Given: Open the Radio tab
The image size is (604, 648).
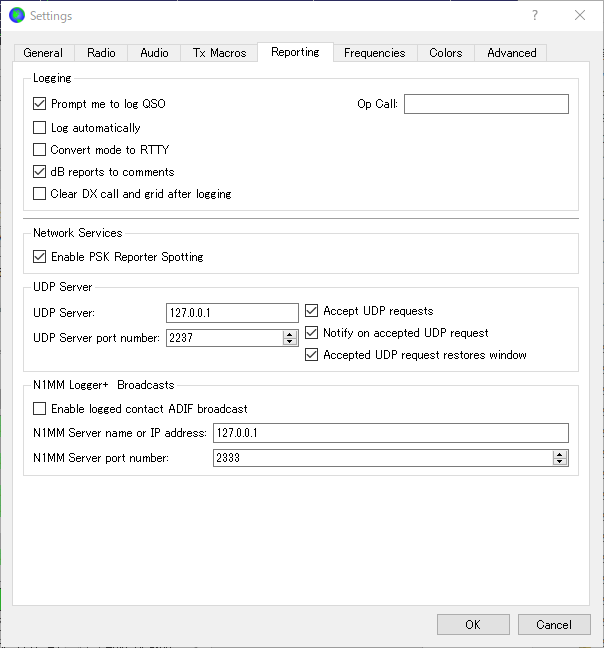Looking at the screenshot, I should (x=101, y=53).
